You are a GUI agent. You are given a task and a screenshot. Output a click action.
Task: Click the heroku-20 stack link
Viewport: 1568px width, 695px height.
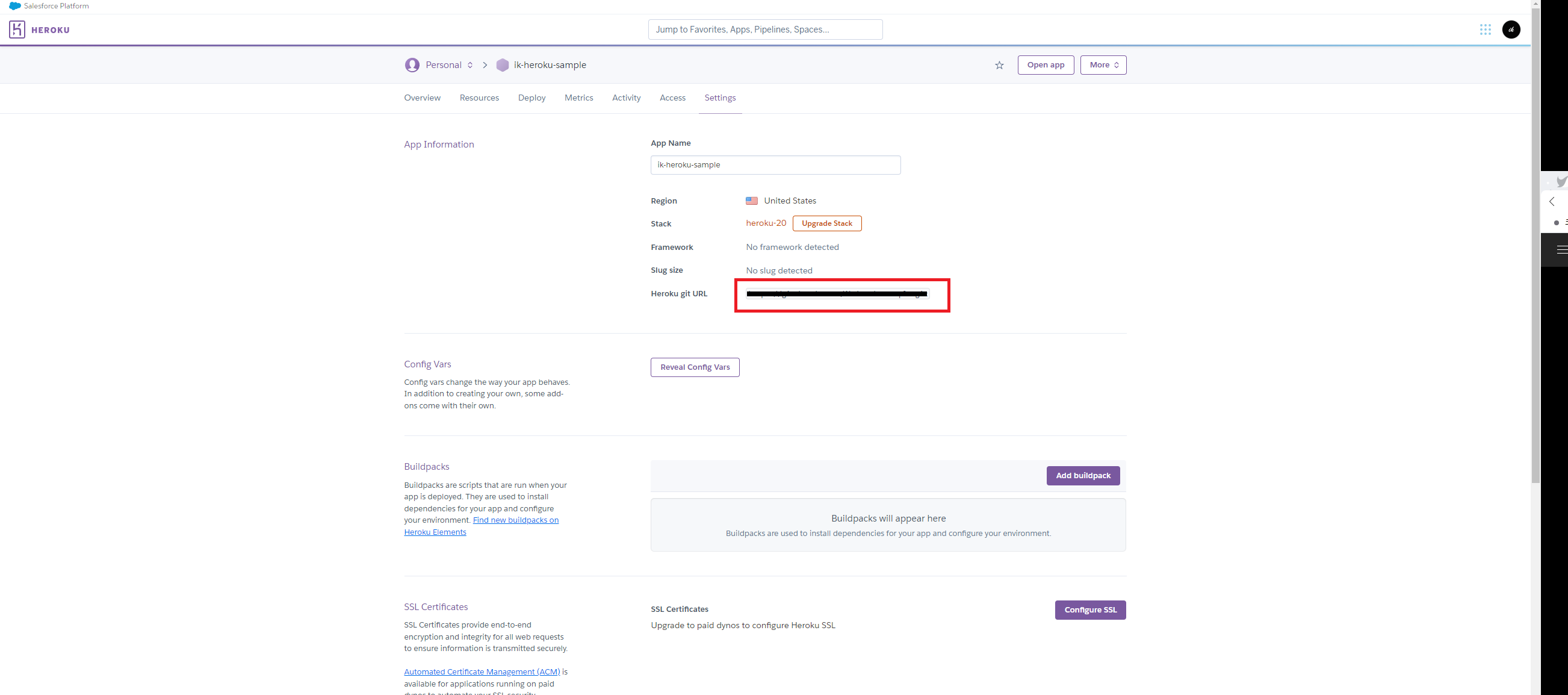click(x=766, y=223)
